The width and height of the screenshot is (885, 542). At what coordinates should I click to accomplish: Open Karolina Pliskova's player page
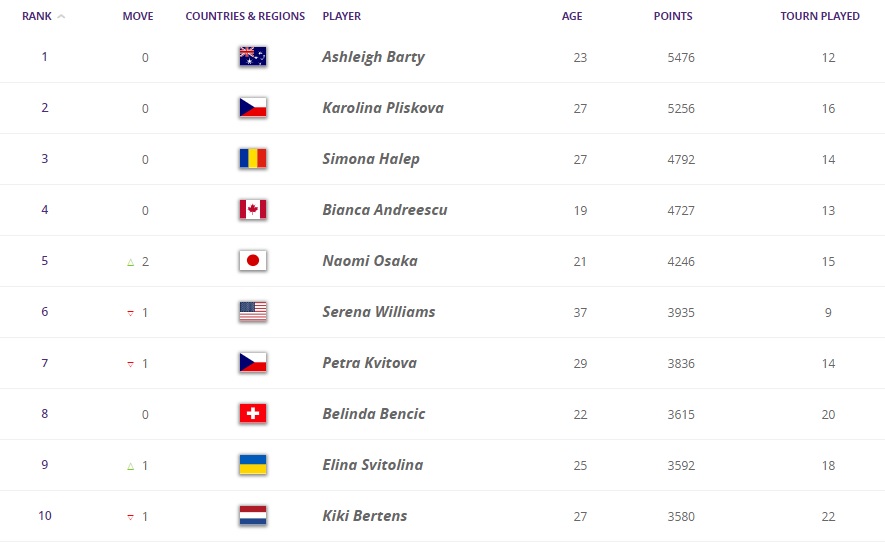click(x=383, y=108)
